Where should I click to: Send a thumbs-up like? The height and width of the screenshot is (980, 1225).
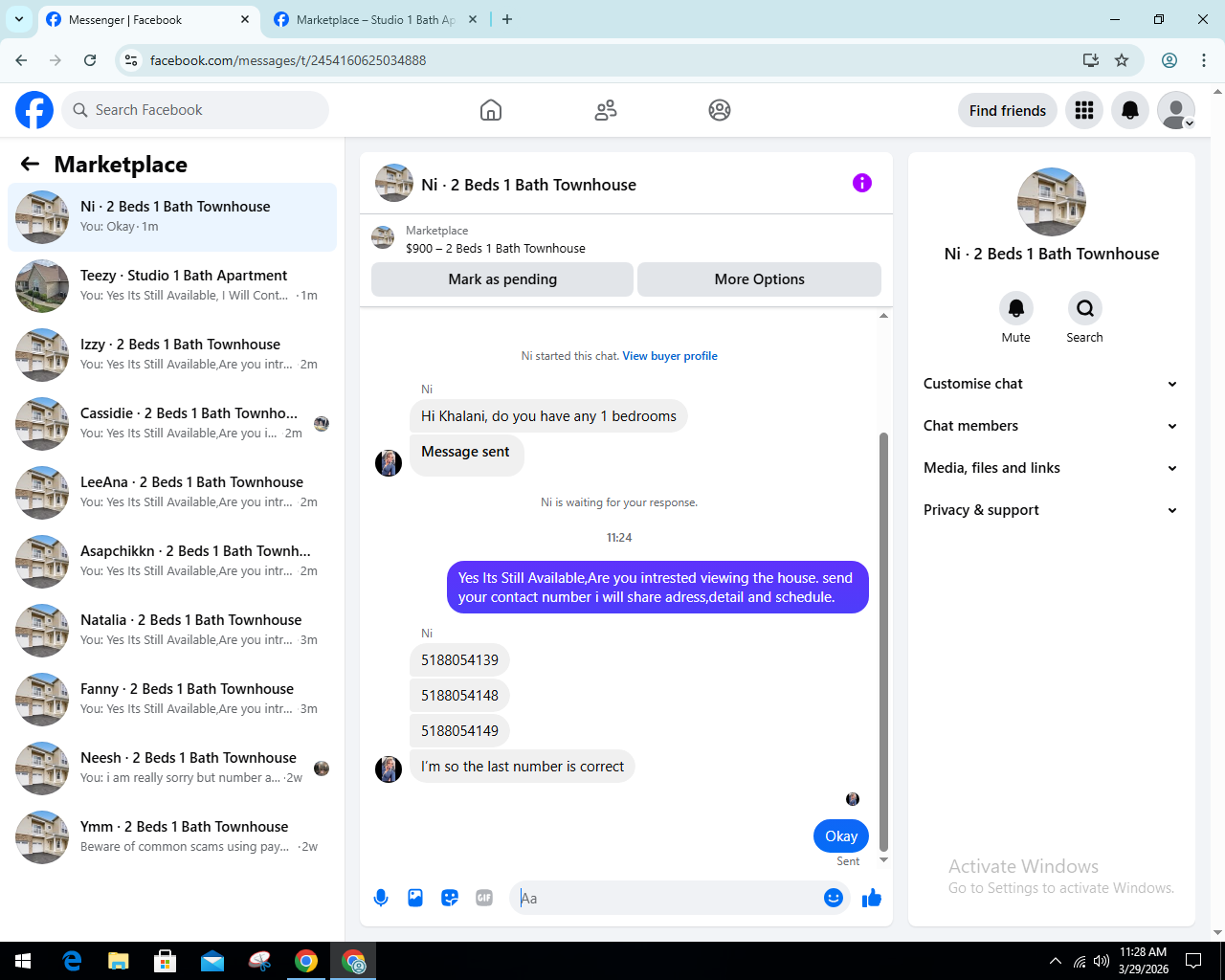point(872,898)
